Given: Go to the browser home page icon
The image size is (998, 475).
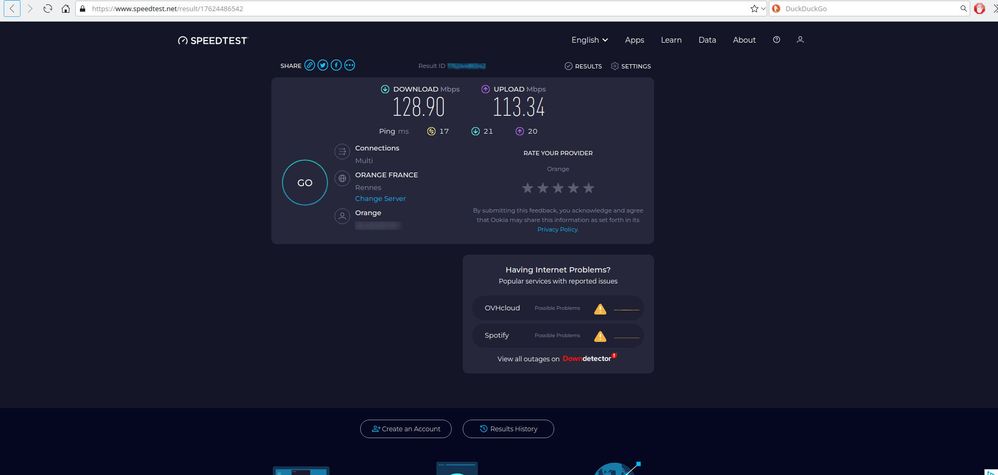Looking at the screenshot, I should click(x=66, y=9).
